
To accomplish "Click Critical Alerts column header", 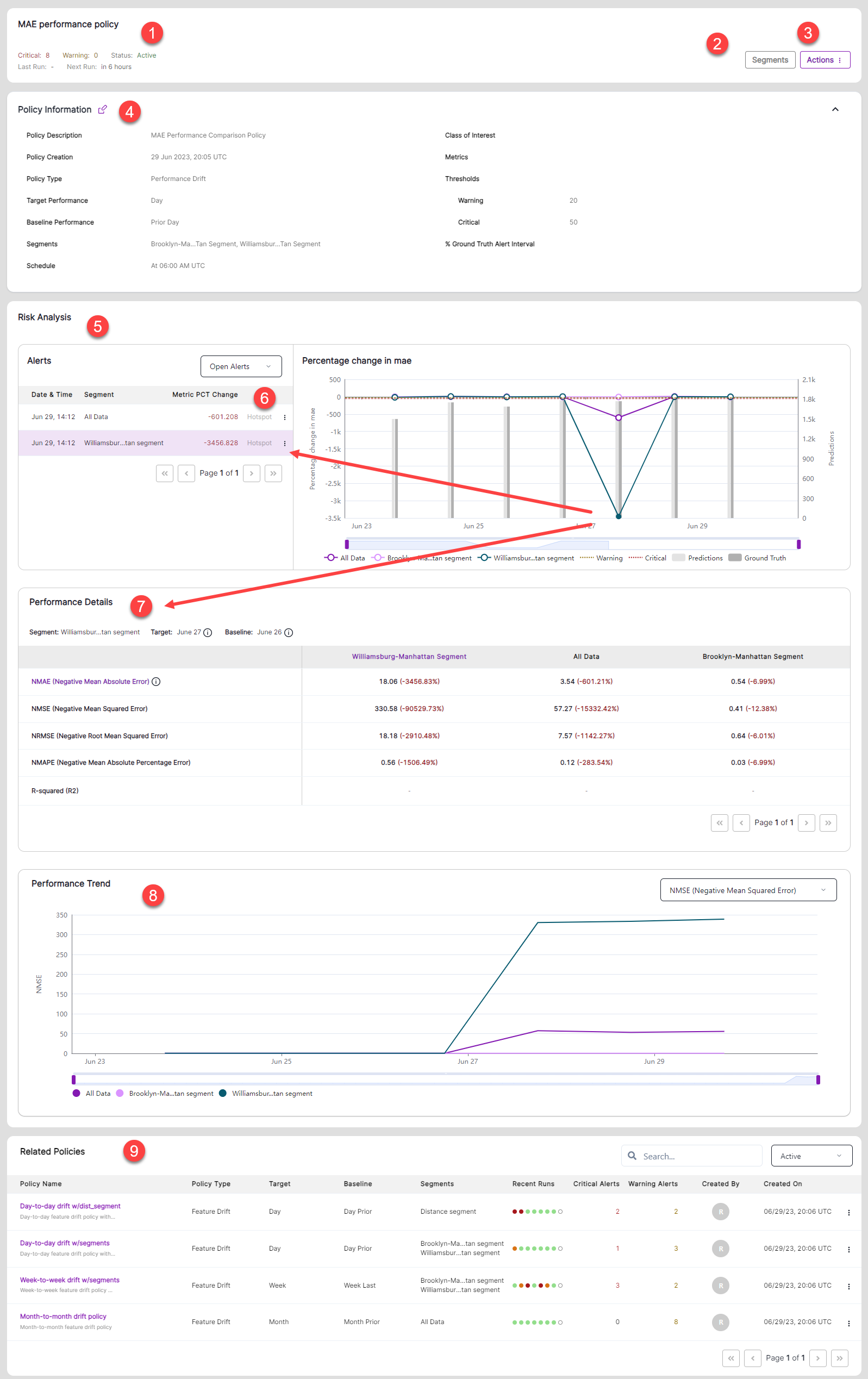I will [x=596, y=1183].
